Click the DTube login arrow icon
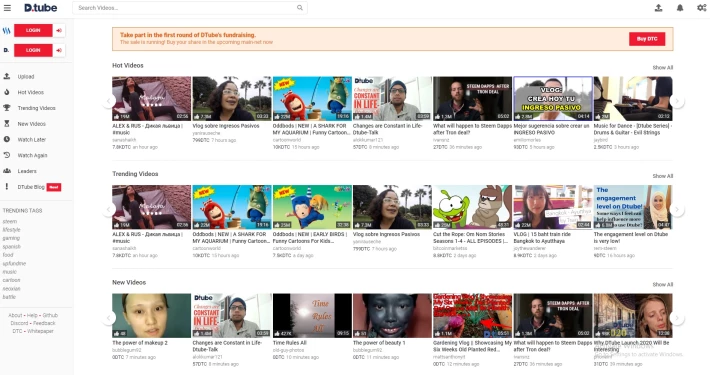 59,50
